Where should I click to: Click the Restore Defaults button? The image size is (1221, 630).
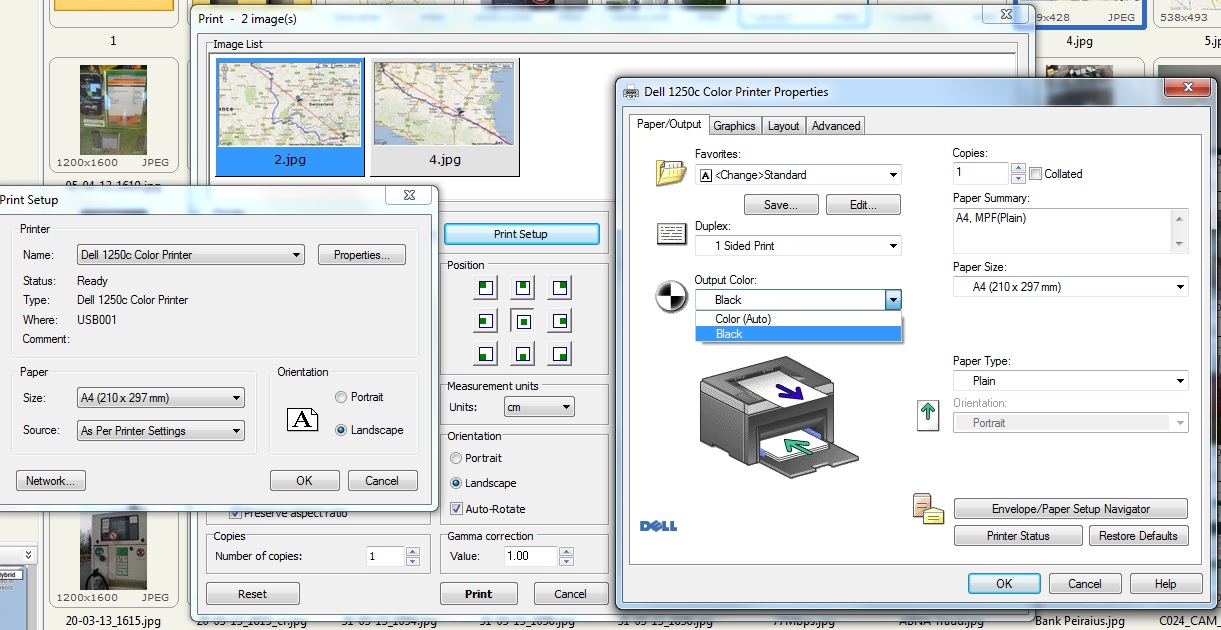1138,536
